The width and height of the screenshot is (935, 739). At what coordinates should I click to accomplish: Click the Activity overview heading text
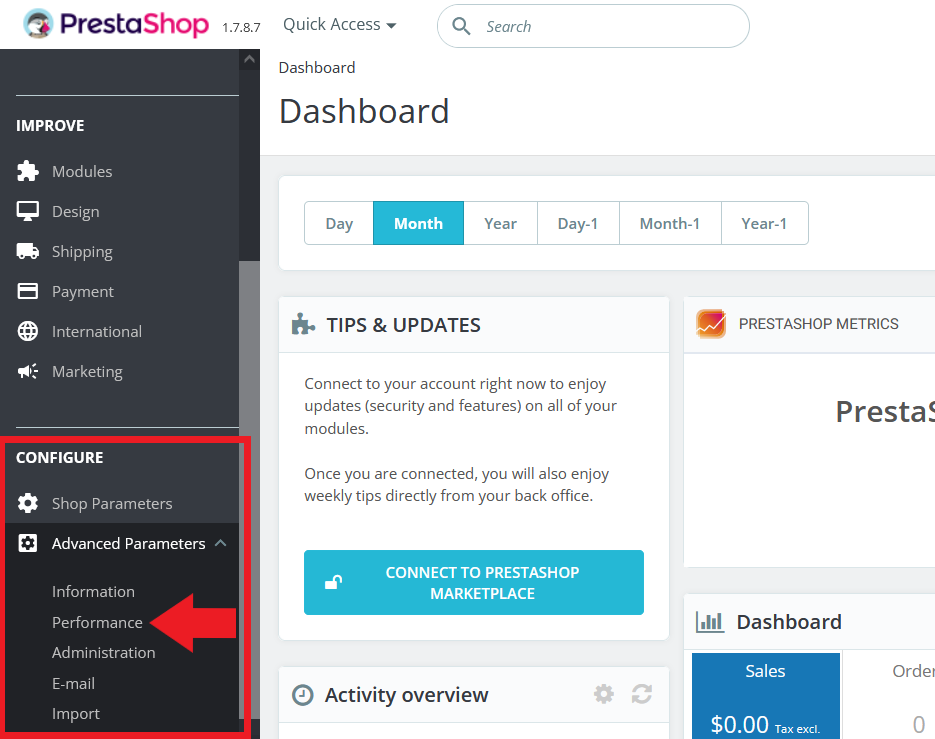pos(406,695)
